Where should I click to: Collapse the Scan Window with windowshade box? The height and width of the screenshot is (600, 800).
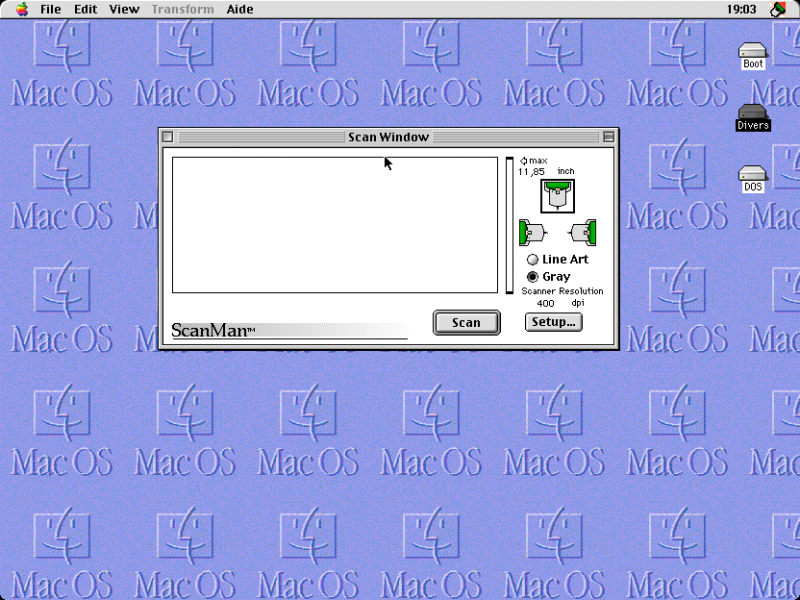[608, 137]
